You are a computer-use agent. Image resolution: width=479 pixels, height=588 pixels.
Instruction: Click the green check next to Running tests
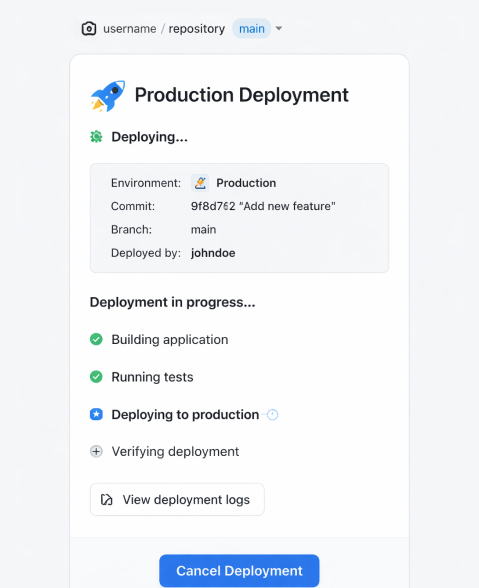click(x=96, y=376)
